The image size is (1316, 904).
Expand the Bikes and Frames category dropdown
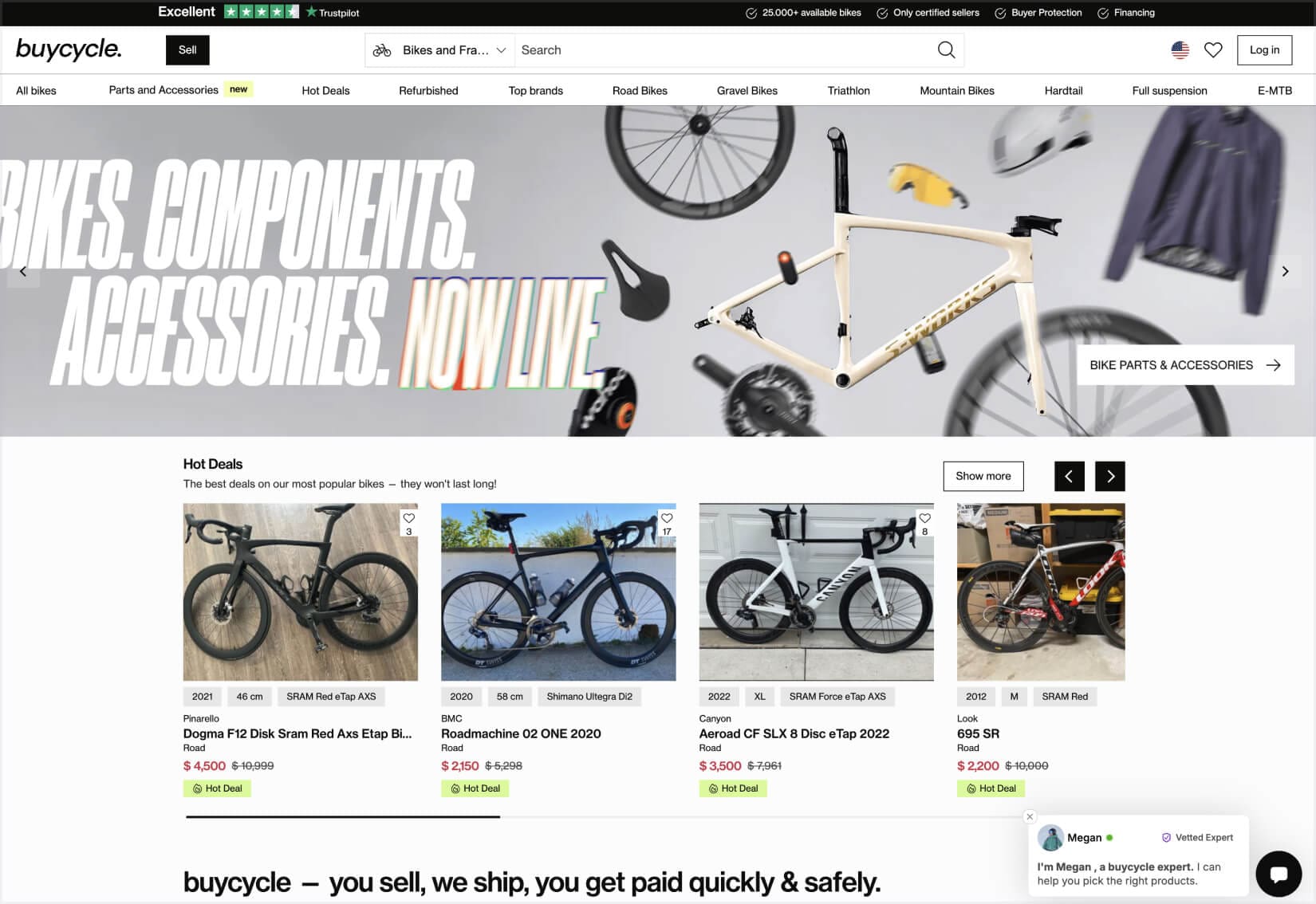point(439,50)
